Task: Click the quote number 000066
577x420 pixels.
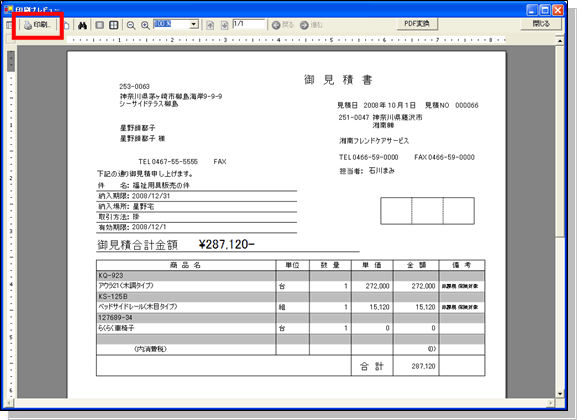Action: click(x=467, y=105)
